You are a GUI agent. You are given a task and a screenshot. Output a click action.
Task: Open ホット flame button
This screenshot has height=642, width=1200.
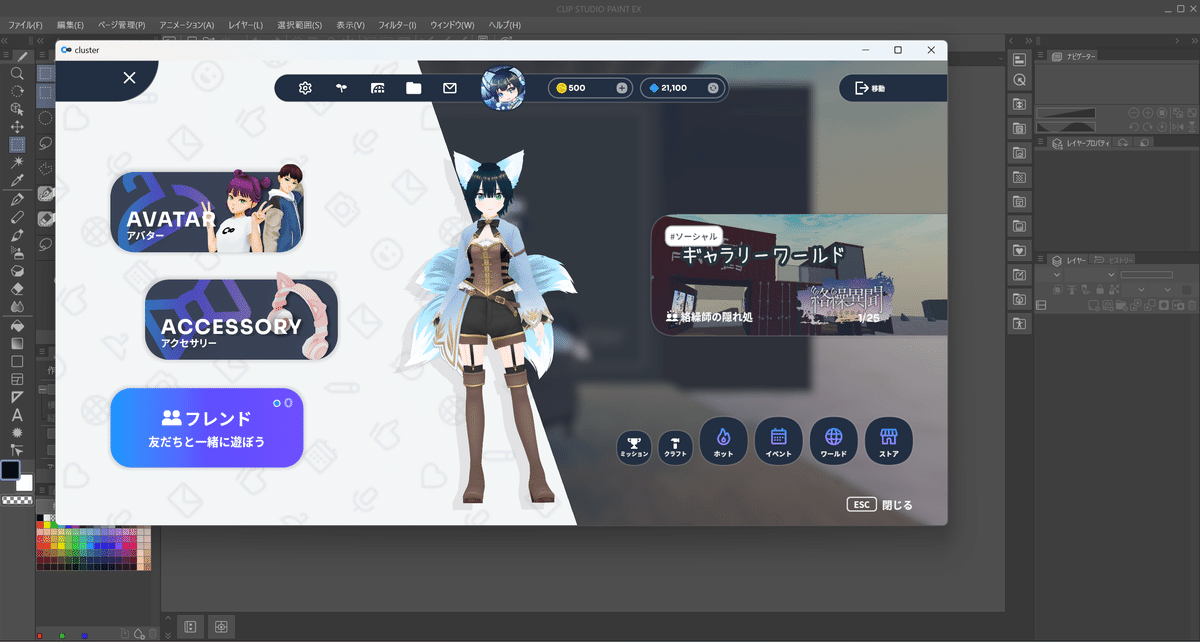pos(724,442)
